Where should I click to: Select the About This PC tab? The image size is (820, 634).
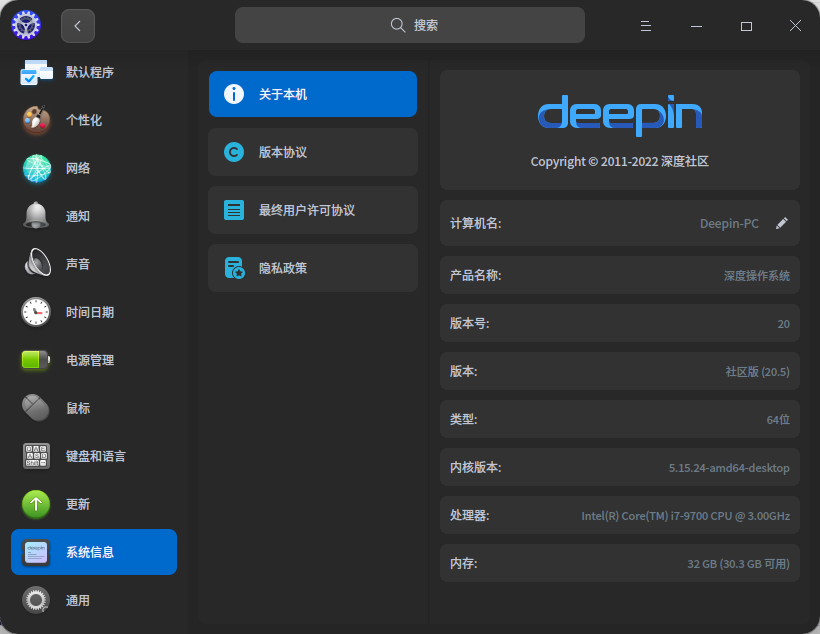pyautogui.click(x=313, y=94)
